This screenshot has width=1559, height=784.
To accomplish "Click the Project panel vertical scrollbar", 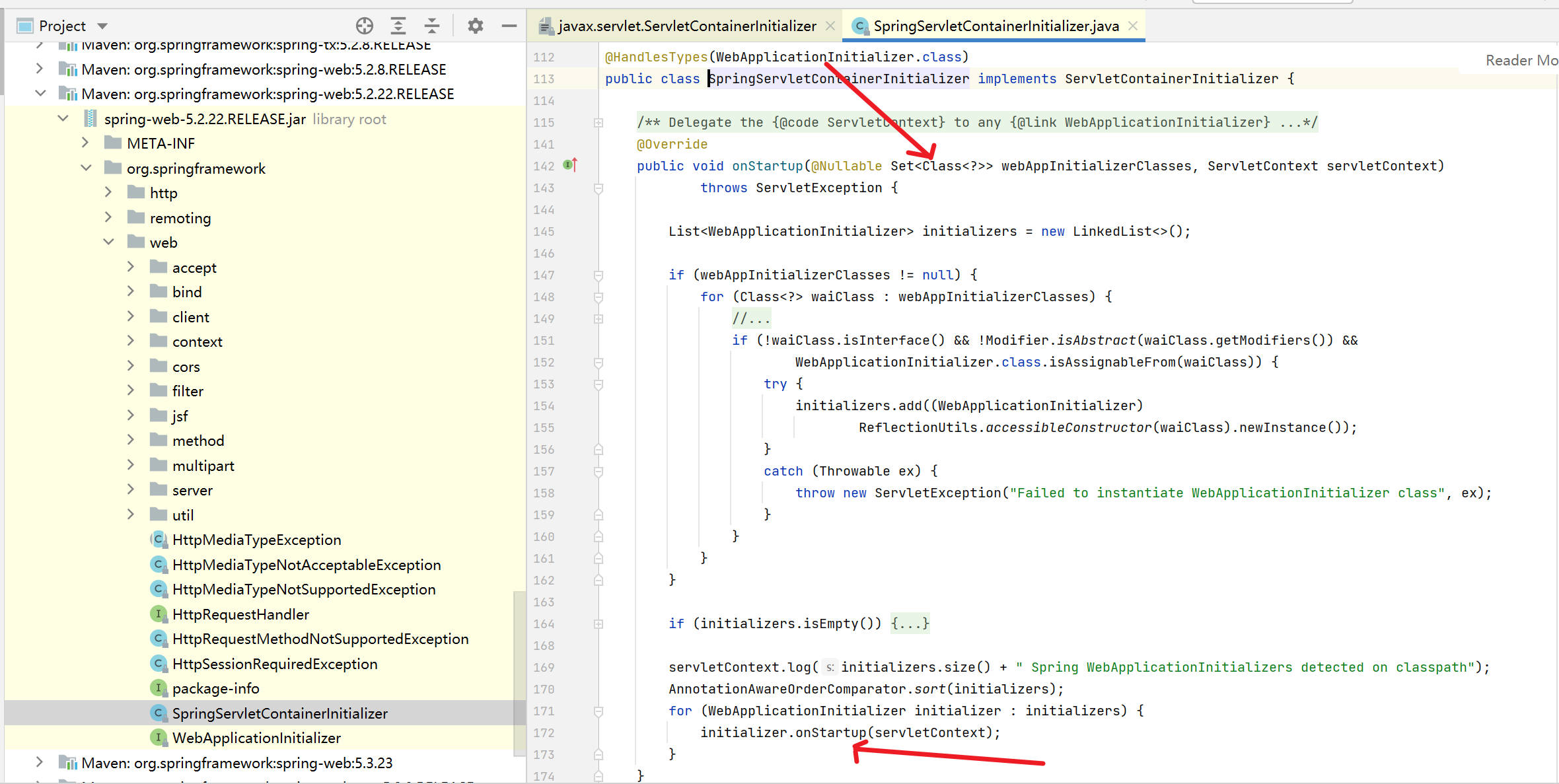I will [520, 672].
